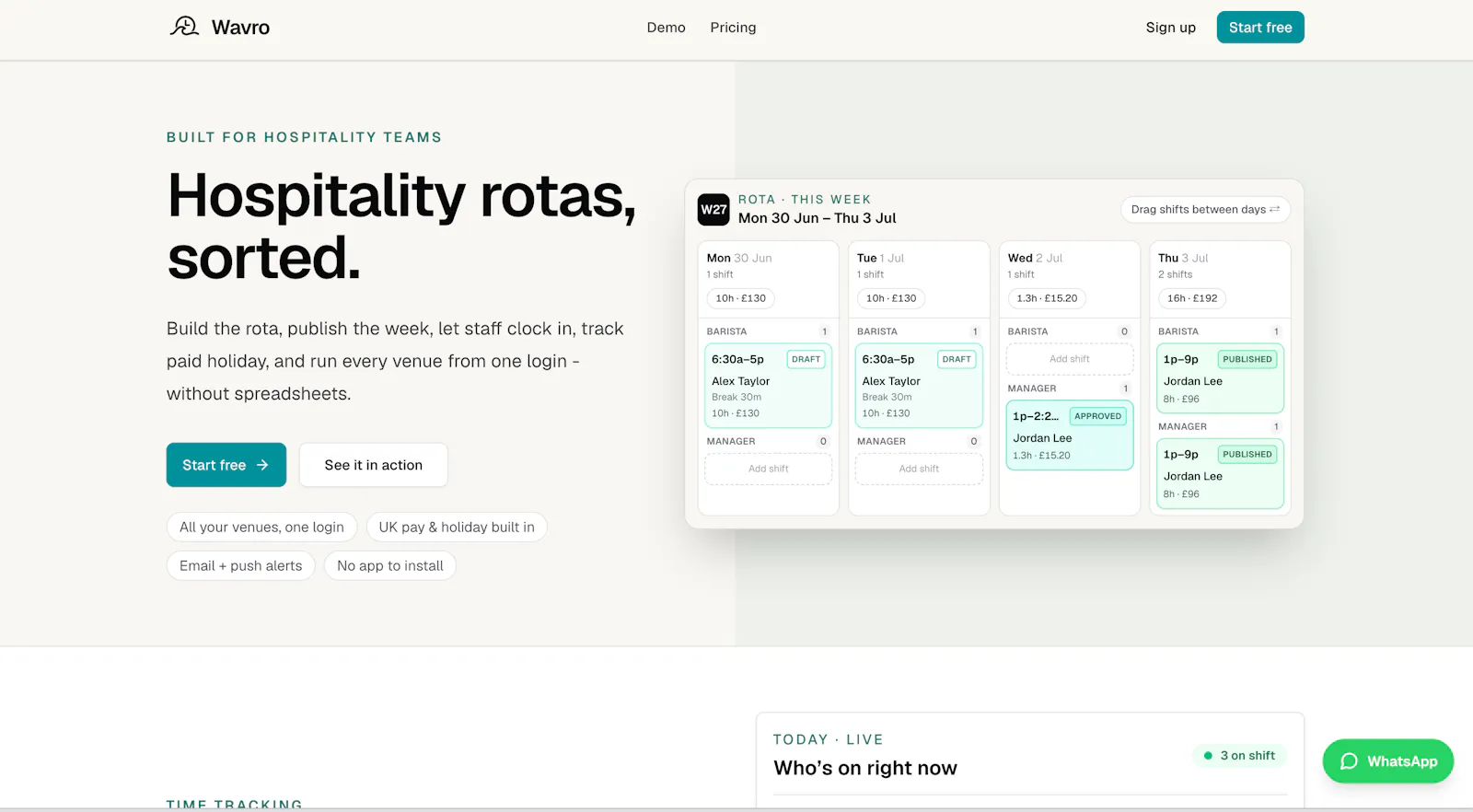Viewport: 1473px width, 812px height.
Task: Click Add shift under Monday Manager
Action: pos(768,469)
